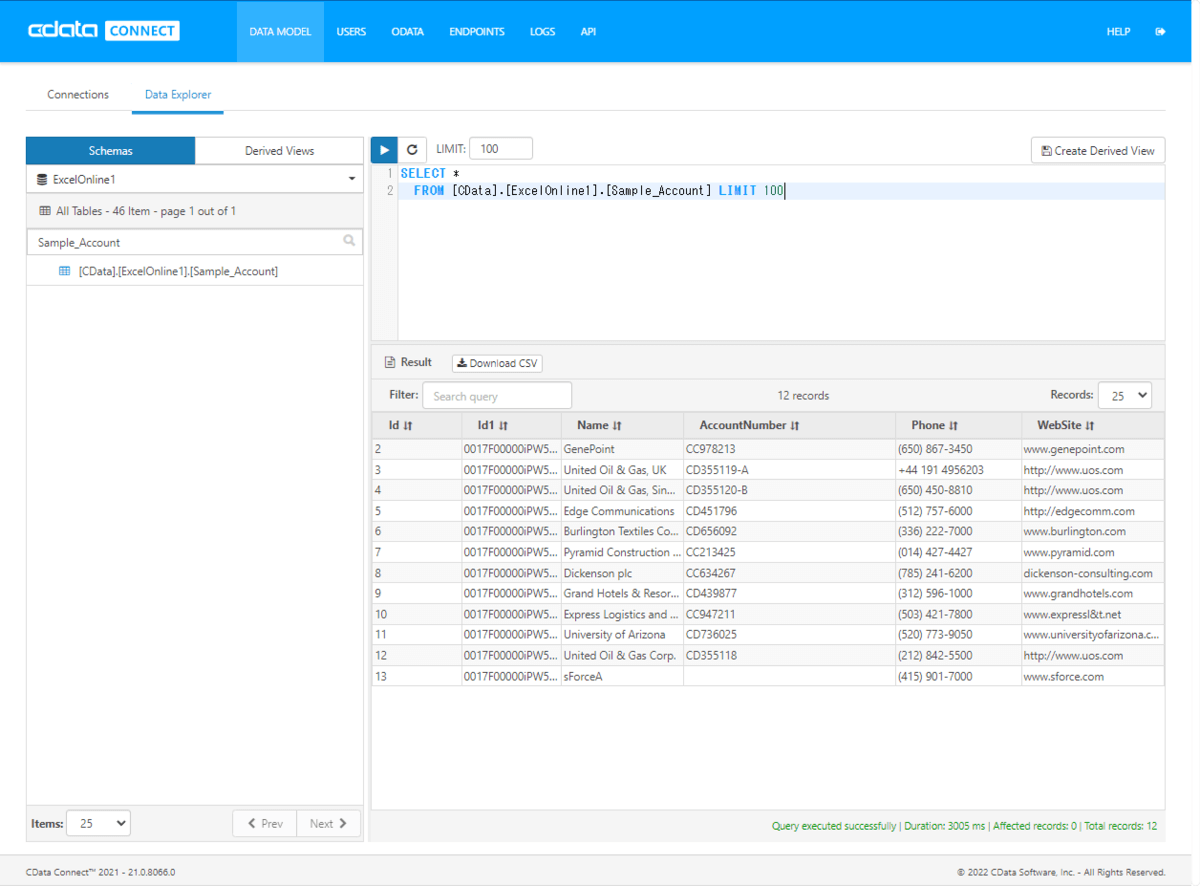Download results as CSV

[x=497, y=363]
